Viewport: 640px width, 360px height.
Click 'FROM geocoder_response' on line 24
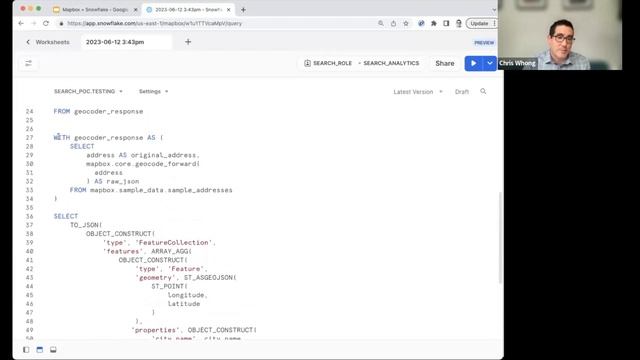click(98, 111)
